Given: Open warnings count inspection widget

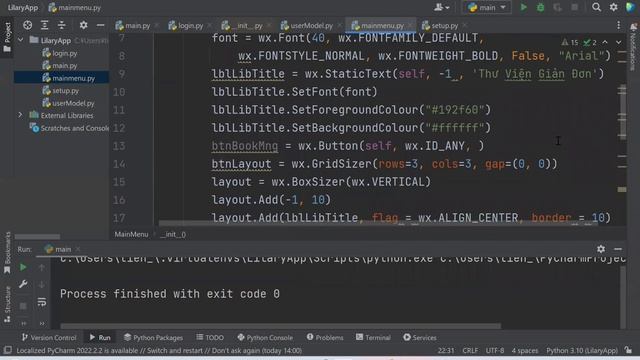Looking at the screenshot, I should 570,42.
